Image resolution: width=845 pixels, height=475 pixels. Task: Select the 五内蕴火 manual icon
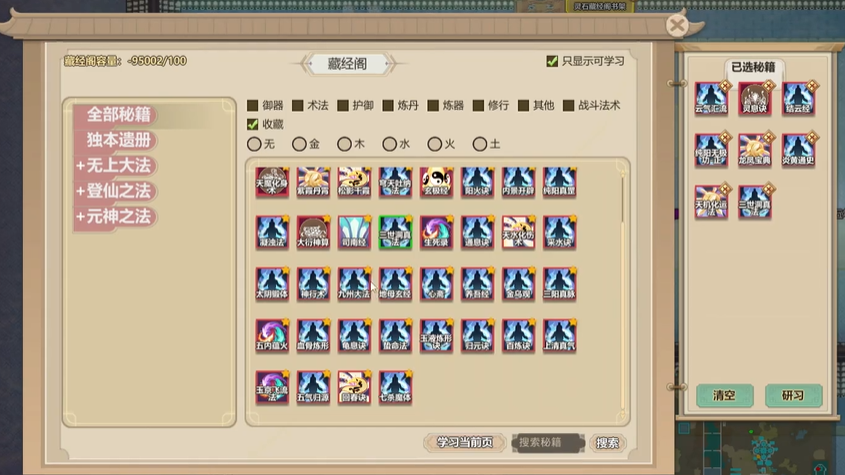pyautogui.click(x=272, y=335)
